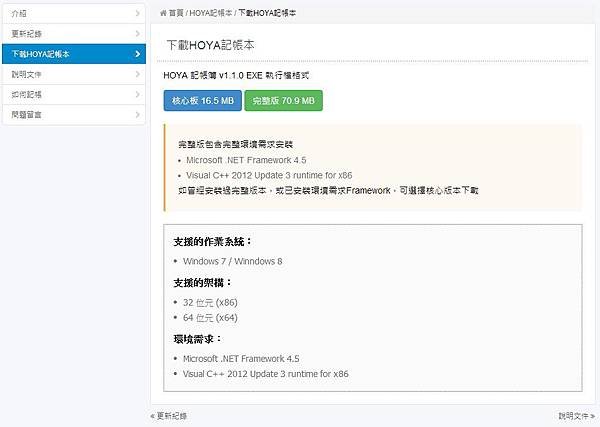The height and width of the screenshot is (427, 600).
Task: Click the chevron arrow on 問題留言 row
Action: click(x=138, y=114)
